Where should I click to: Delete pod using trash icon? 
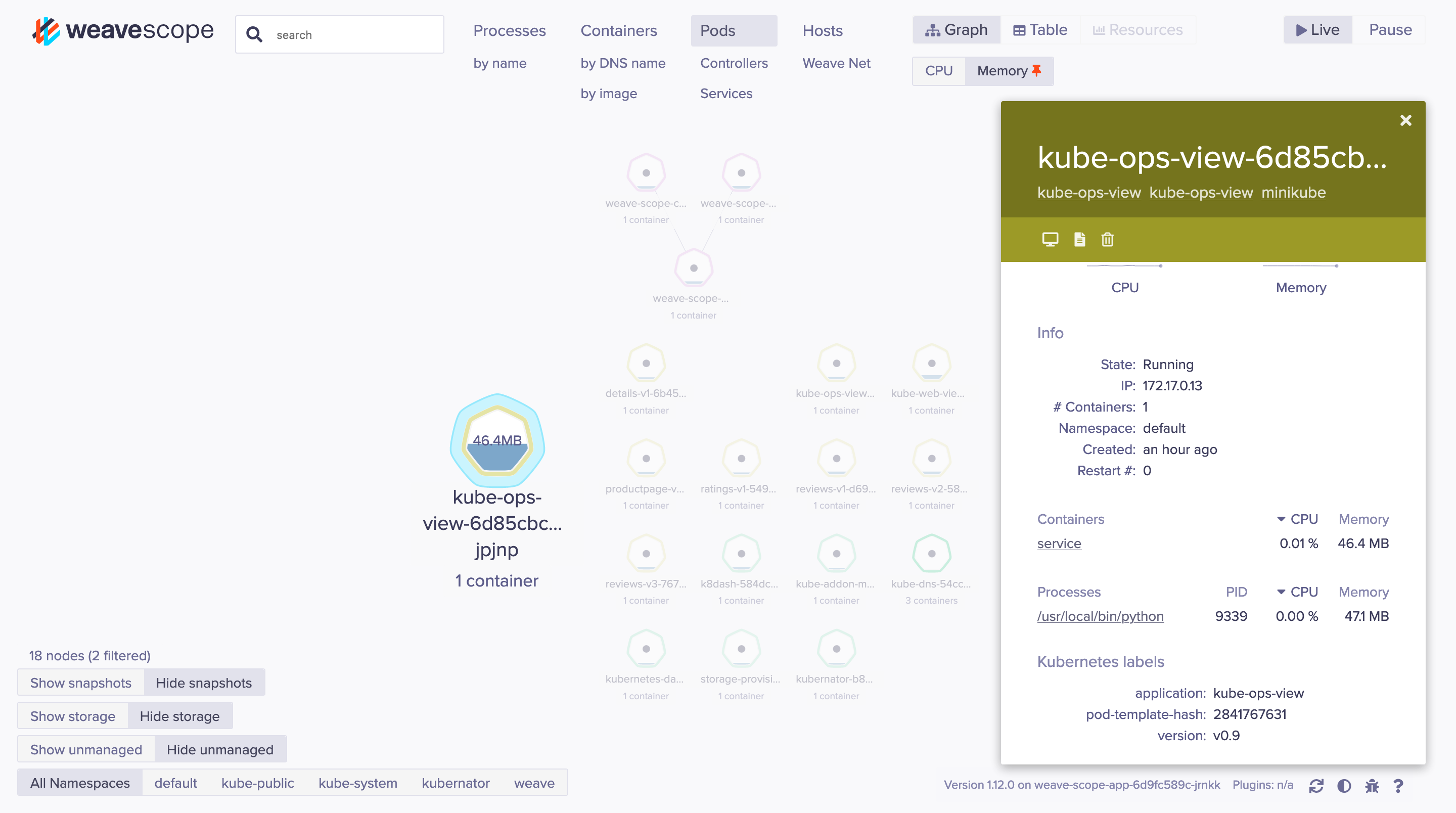[1107, 239]
